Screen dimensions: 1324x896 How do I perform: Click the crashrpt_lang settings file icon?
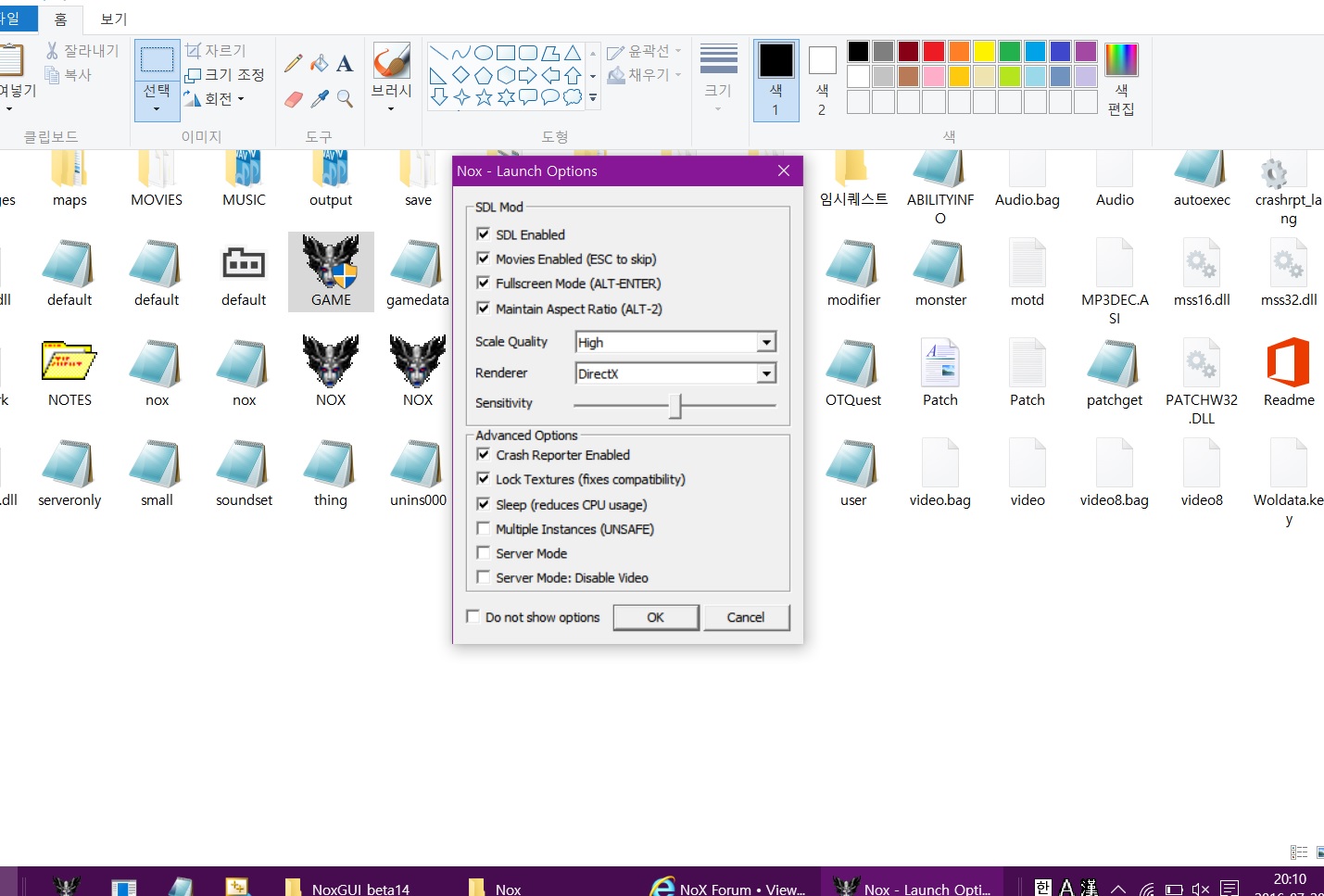pyautogui.click(x=1288, y=189)
